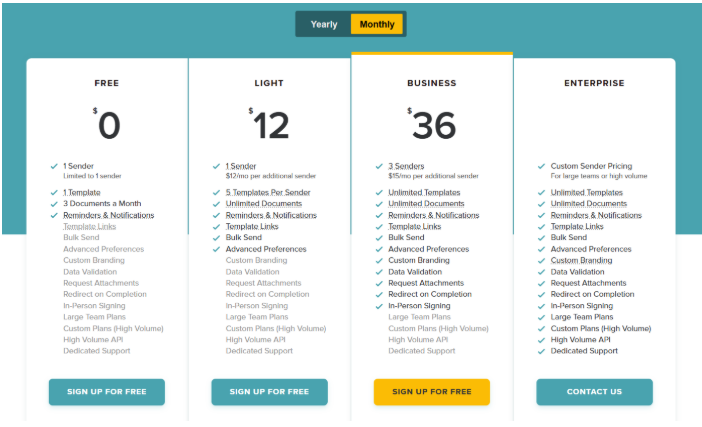Click Unlimited Templates in Business plan

pyautogui.click(x=424, y=192)
